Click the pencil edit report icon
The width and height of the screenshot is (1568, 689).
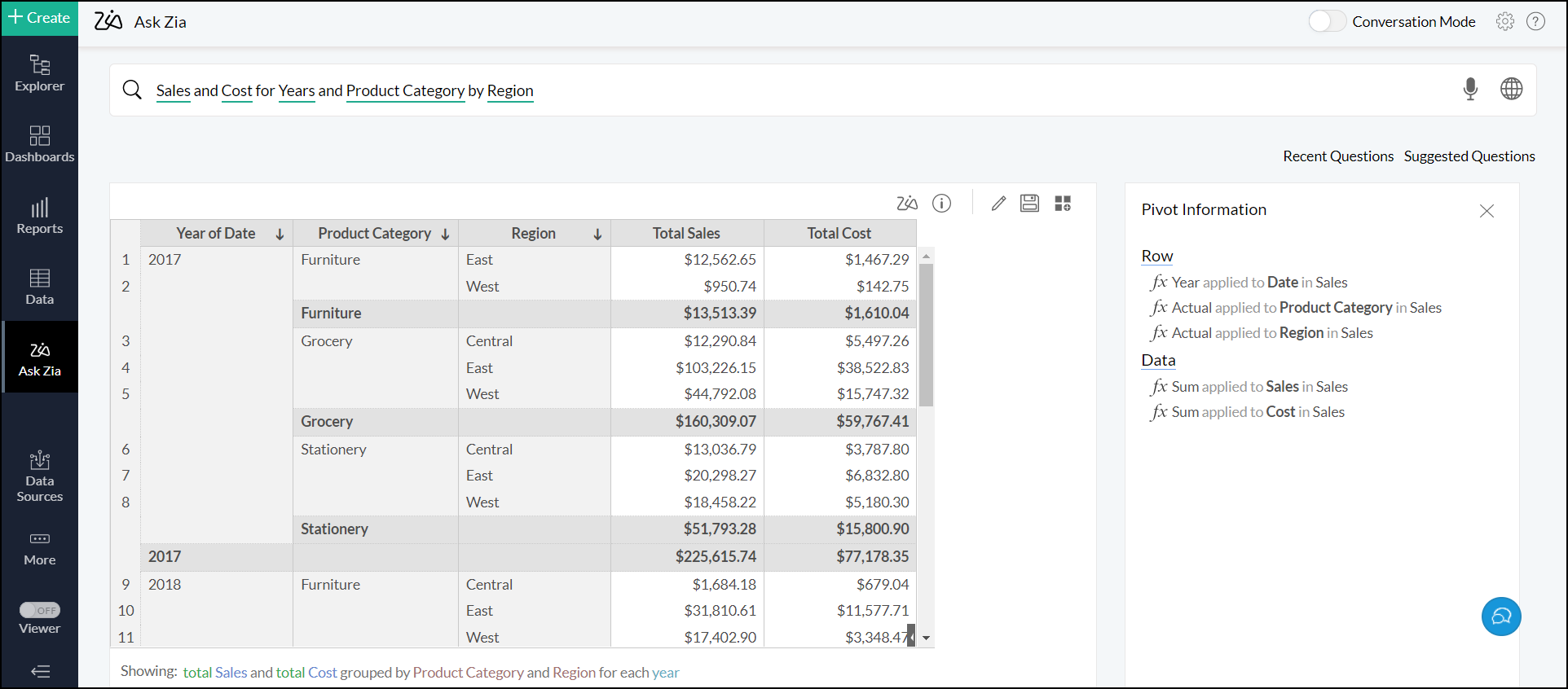coord(998,204)
